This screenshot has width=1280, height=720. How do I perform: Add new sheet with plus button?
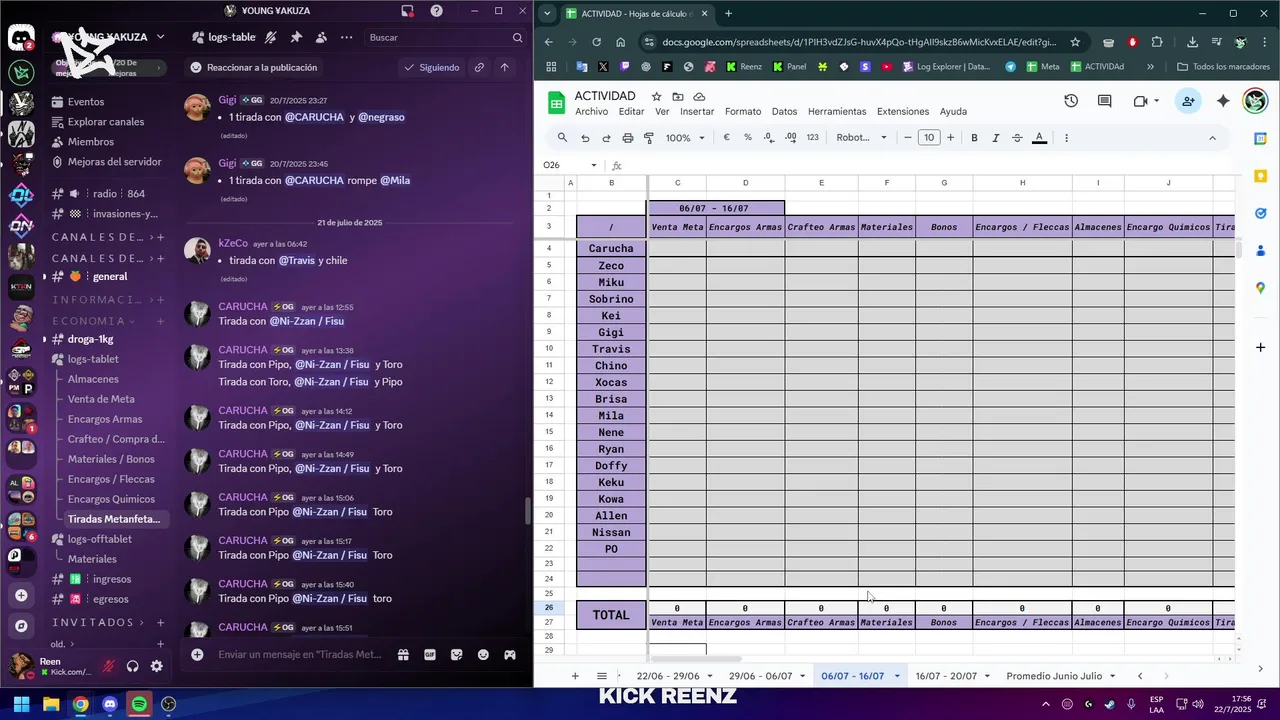tap(575, 676)
